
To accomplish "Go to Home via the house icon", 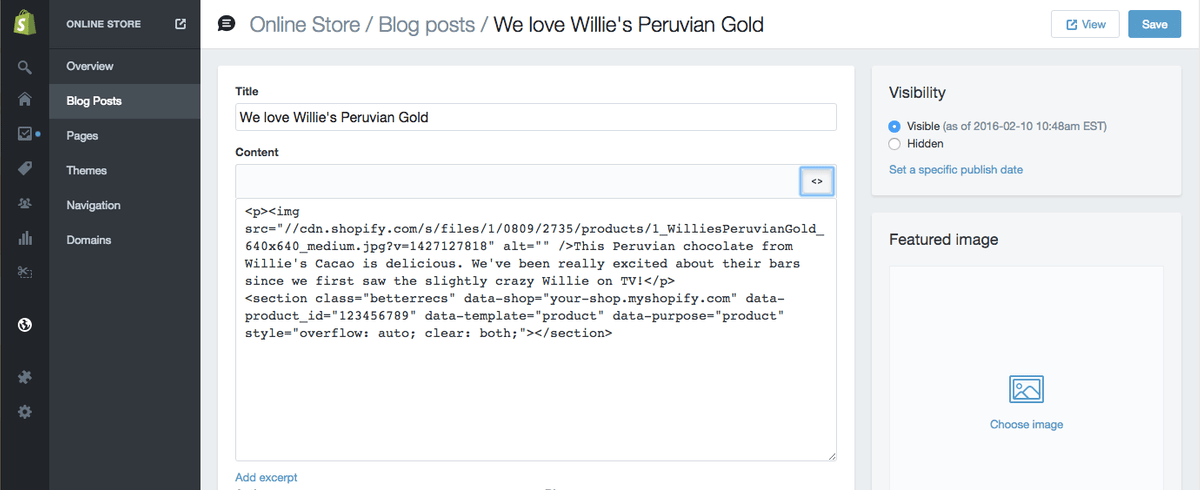I will click(25, 100).
